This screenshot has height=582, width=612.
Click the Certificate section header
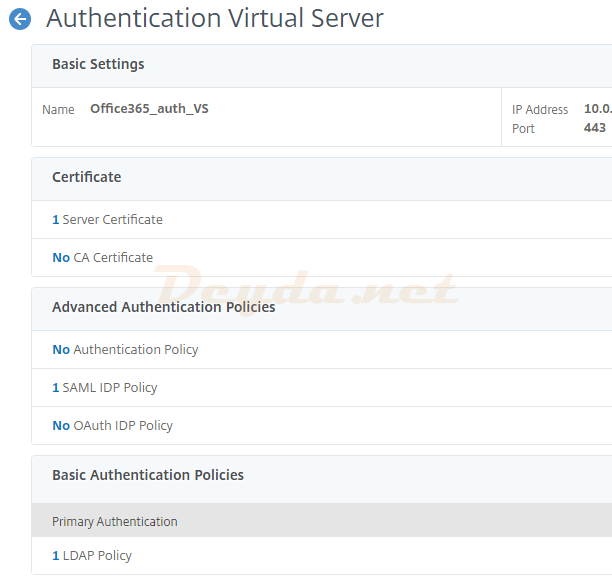[86, 177]
